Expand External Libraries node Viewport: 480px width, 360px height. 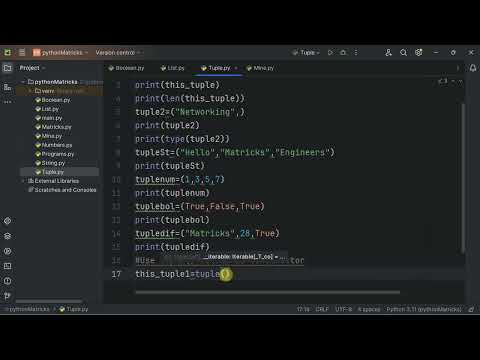(23, 181)
